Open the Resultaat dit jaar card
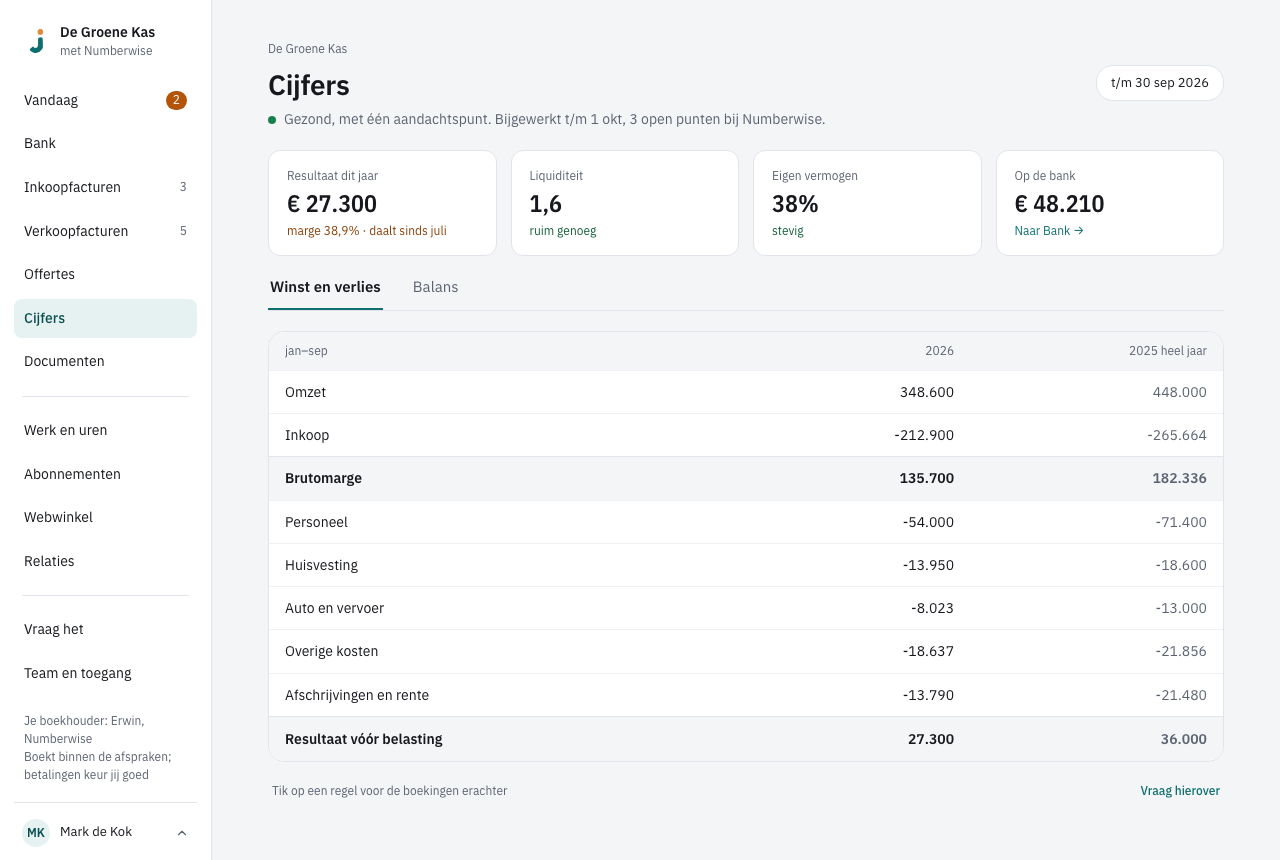 pyautogui.click(x=382, y=203)
